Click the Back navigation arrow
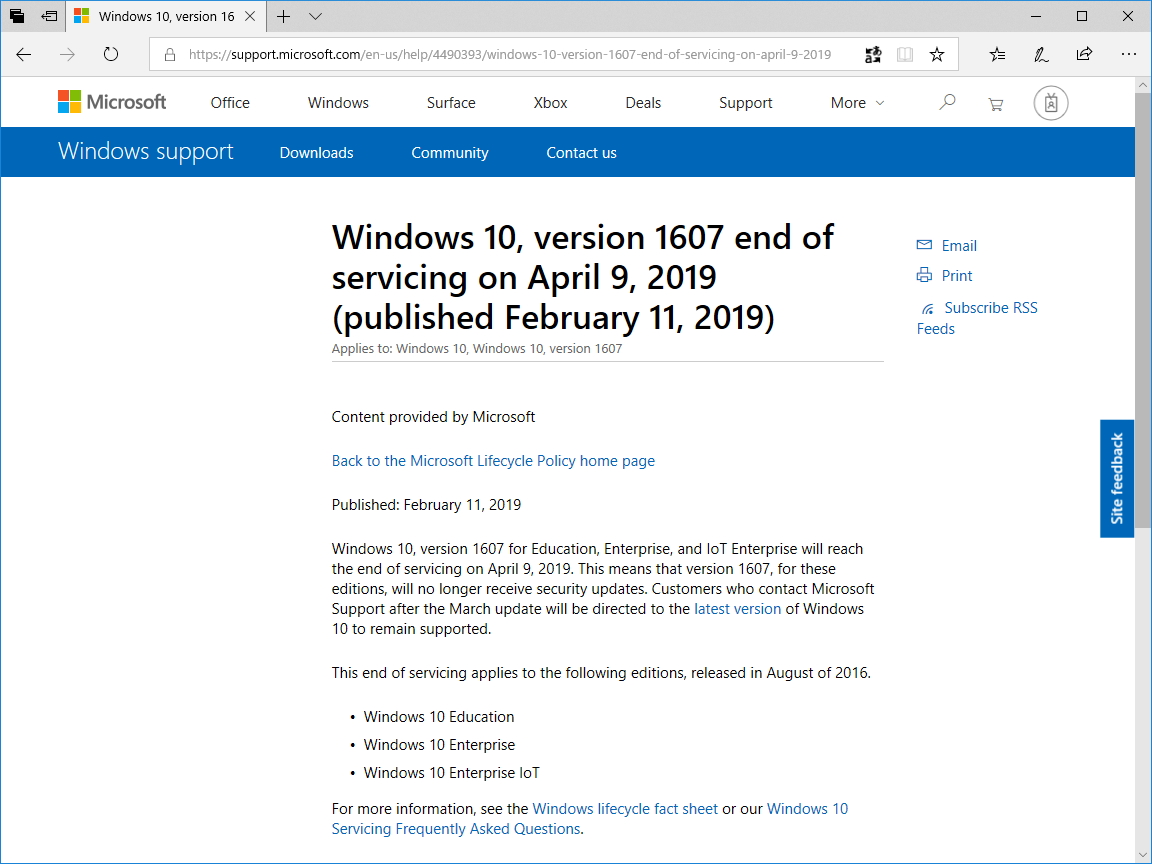This screenshot has height=864, width=1152. 24,55
